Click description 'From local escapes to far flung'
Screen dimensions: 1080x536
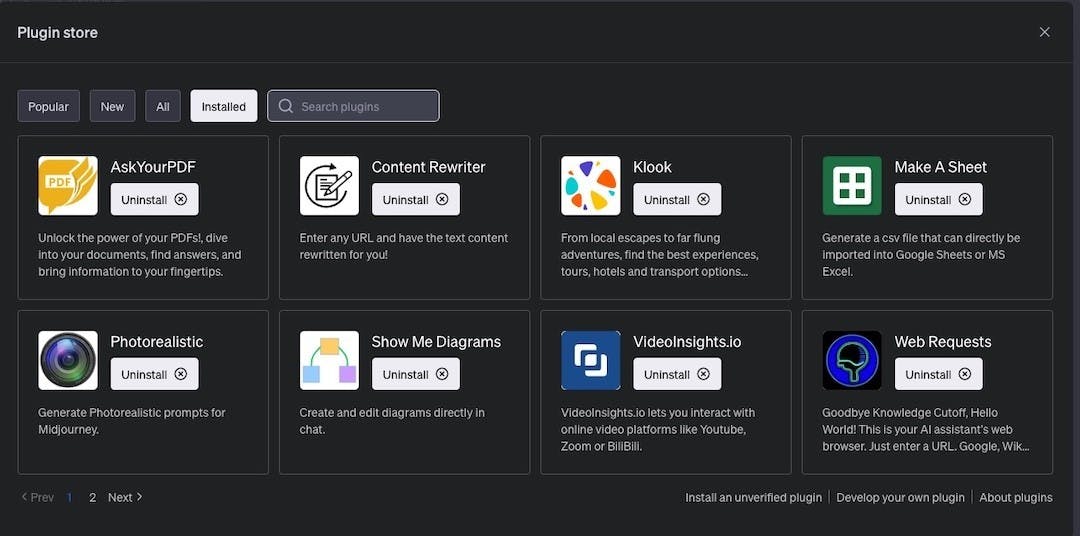click(x=660, y=255)
